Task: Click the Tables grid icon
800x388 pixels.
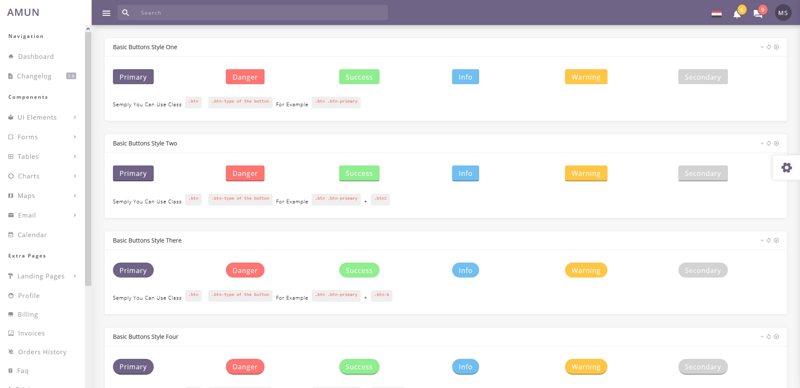Action: pyautogui.click(x=11, y=156)
